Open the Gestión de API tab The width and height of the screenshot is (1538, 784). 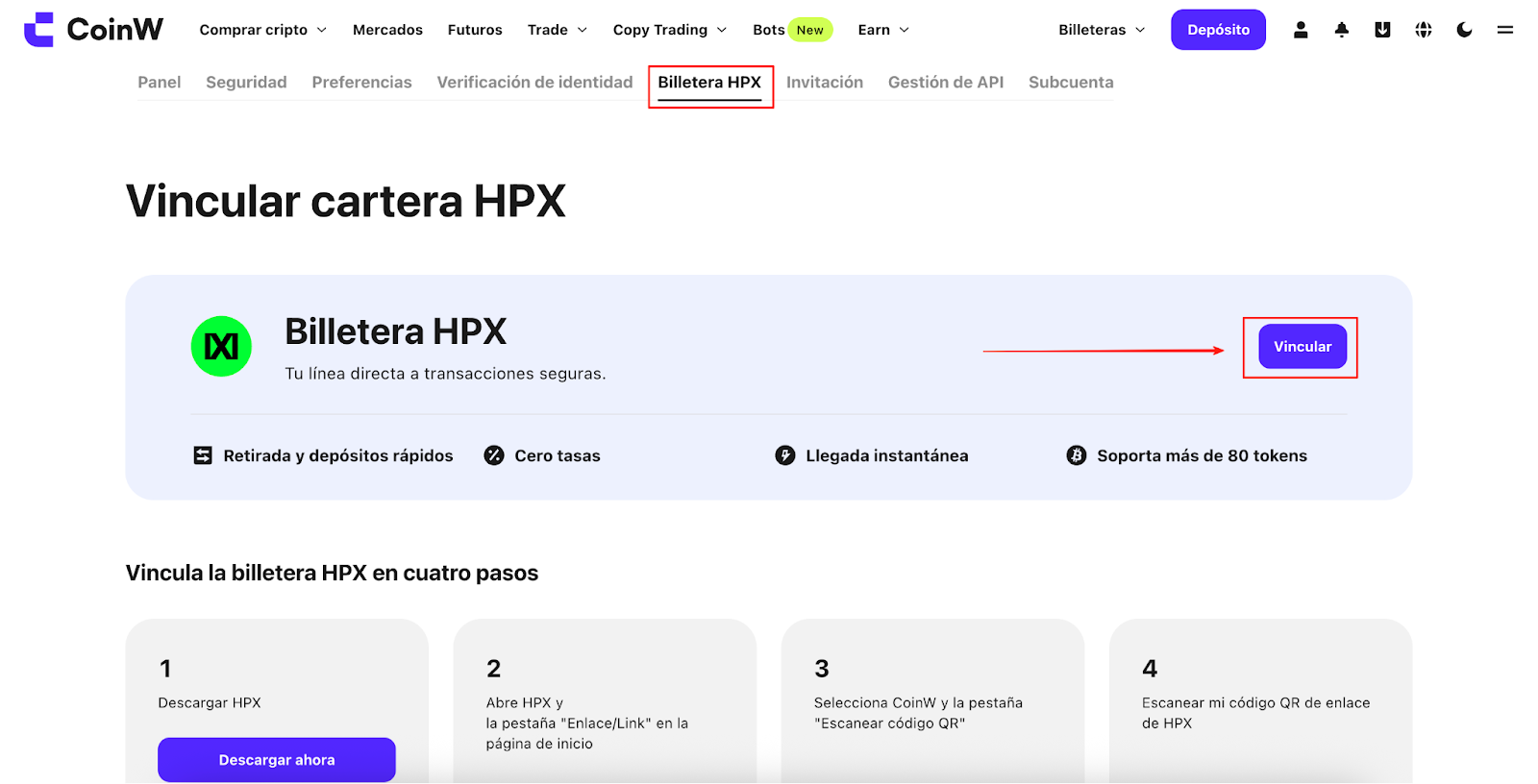(946, 83)
